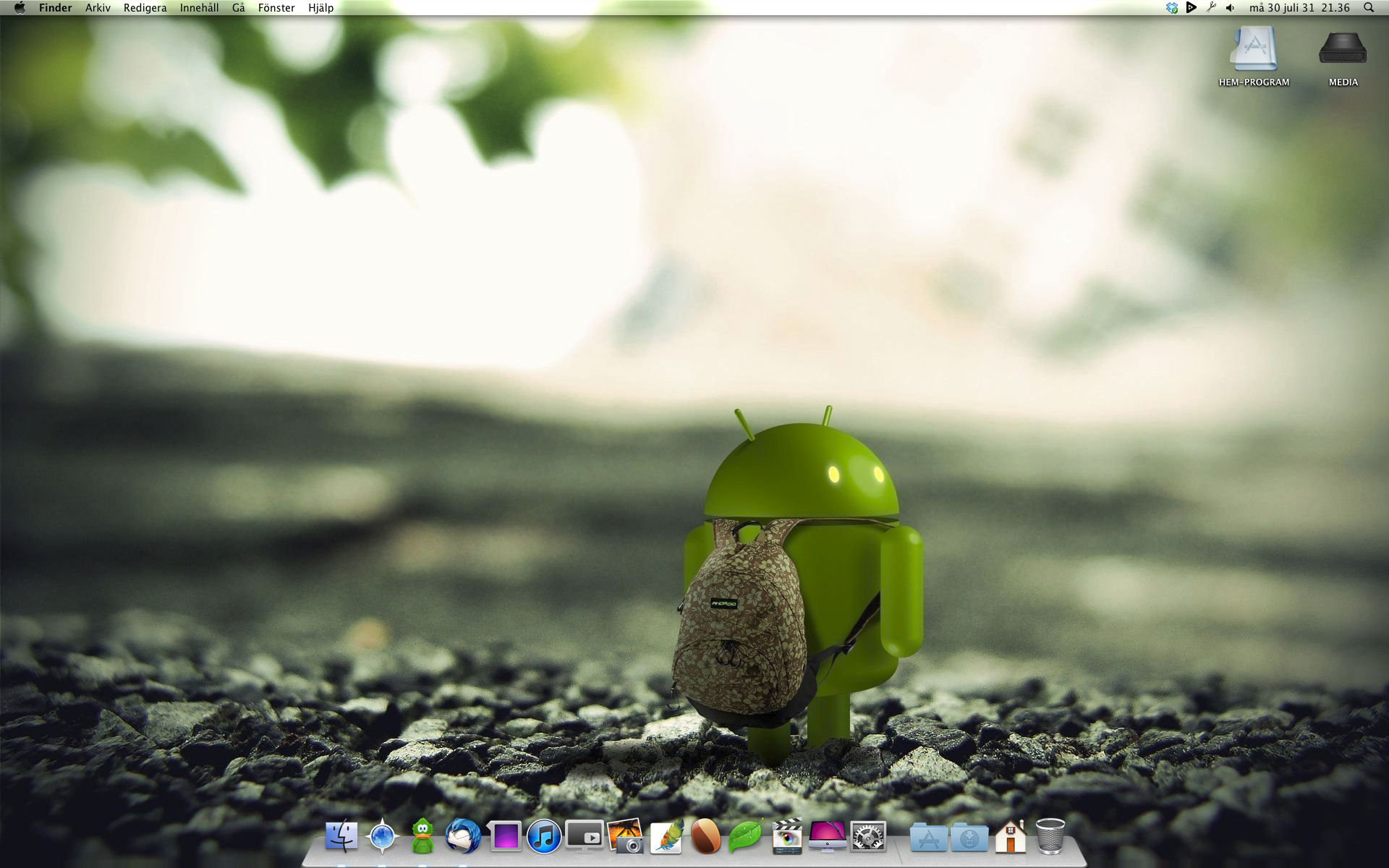Open the purple square app in Dock
The image size is (1389, 868).
504,836
